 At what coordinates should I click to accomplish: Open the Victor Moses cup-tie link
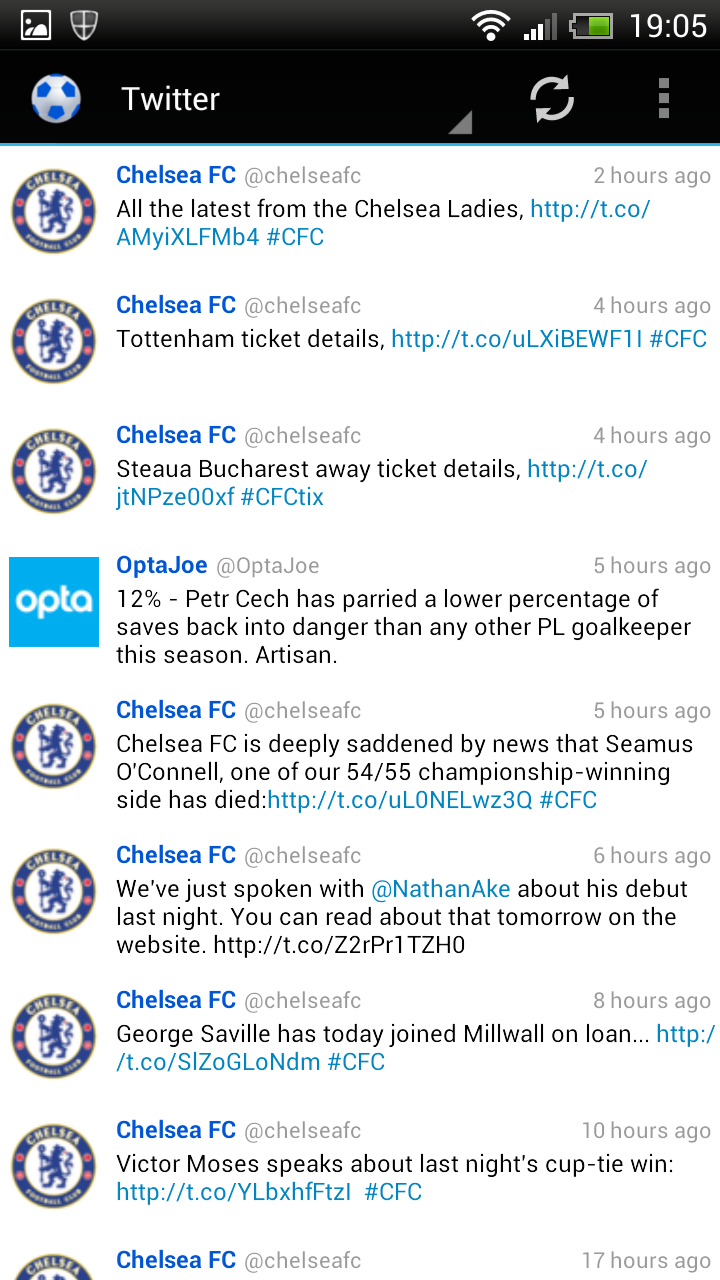coord(234,1192)
